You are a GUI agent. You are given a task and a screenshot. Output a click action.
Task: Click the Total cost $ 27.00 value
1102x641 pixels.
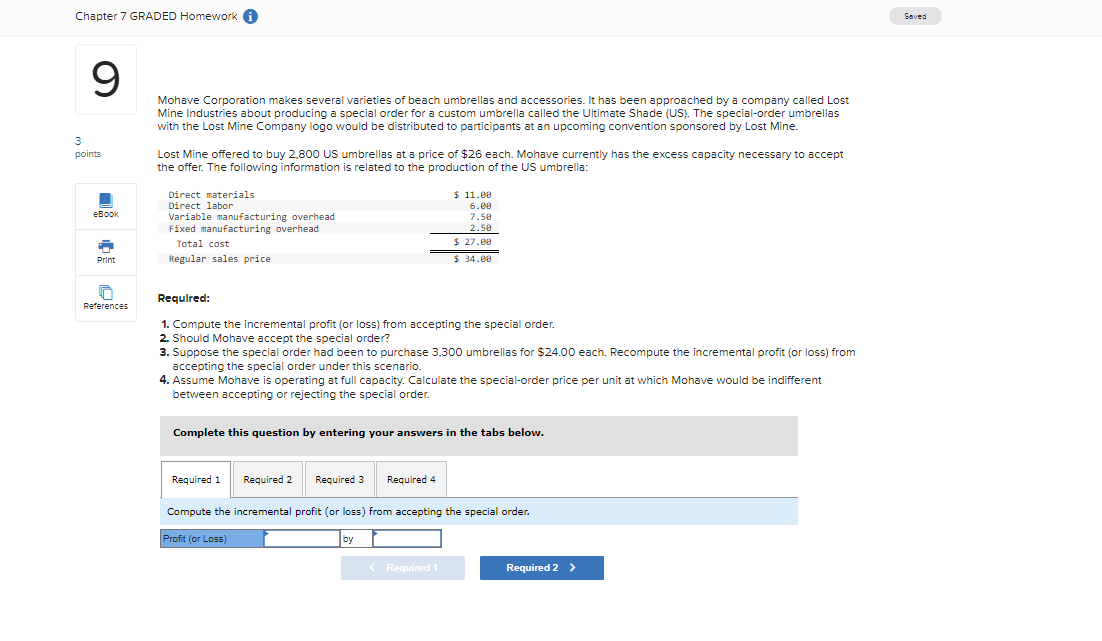[x=472, y=242]
